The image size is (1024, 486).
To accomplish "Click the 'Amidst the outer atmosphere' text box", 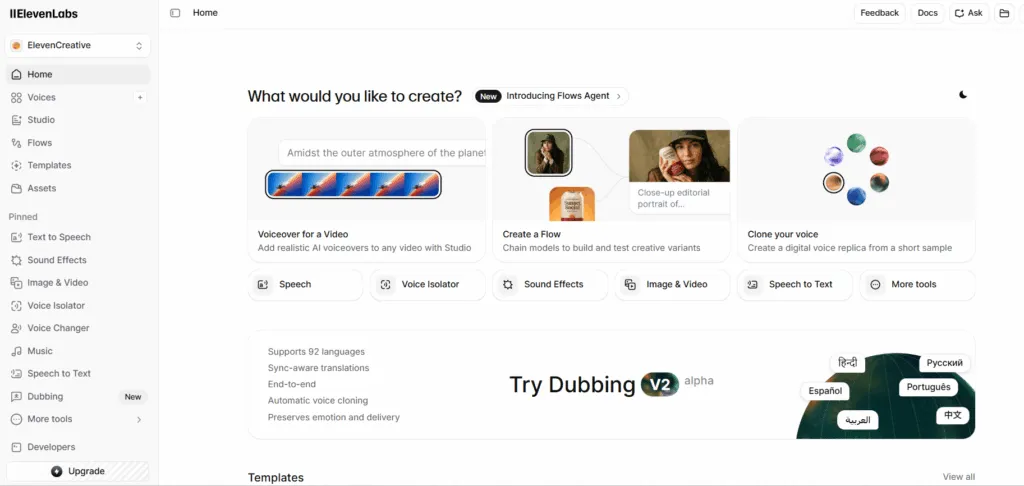I will (x=382, y=153).
